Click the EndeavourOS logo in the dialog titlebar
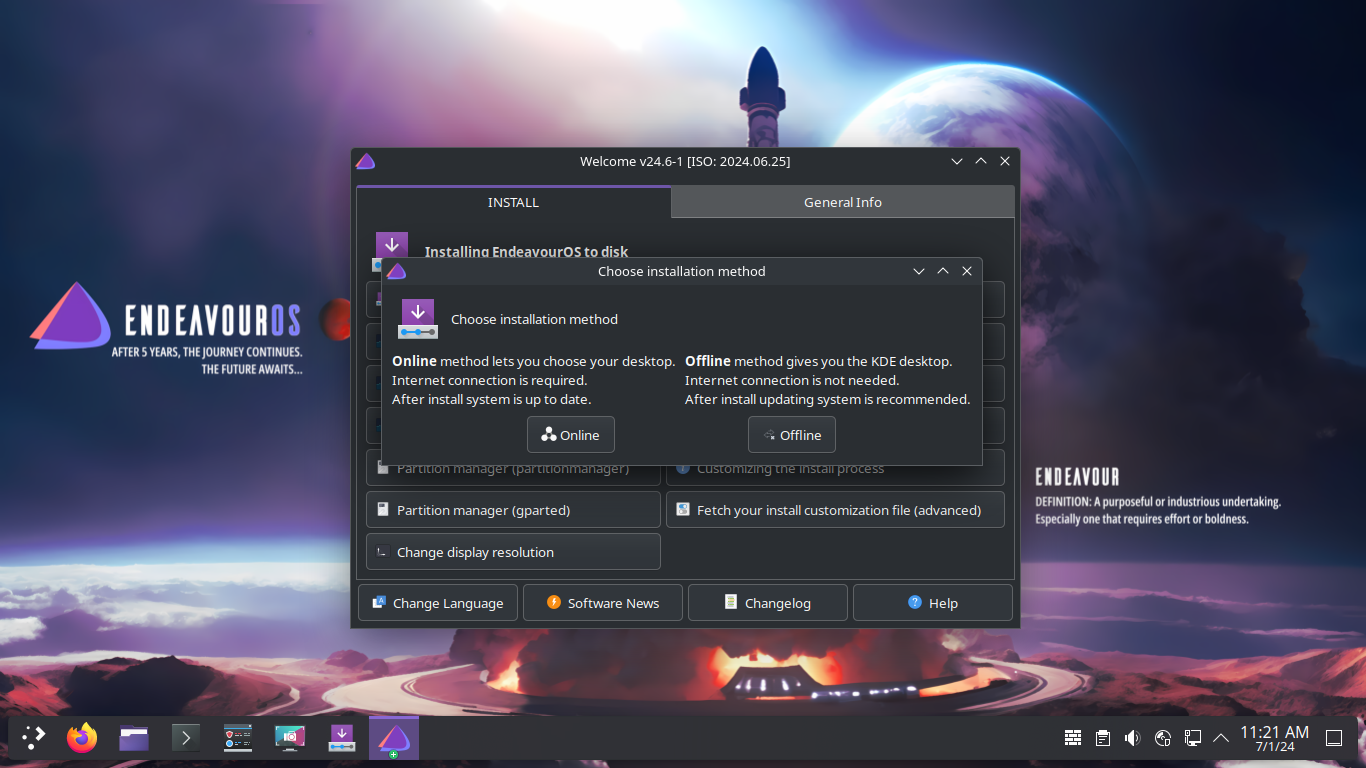This screenshot has width=1366, height=768. coord(396,271)
